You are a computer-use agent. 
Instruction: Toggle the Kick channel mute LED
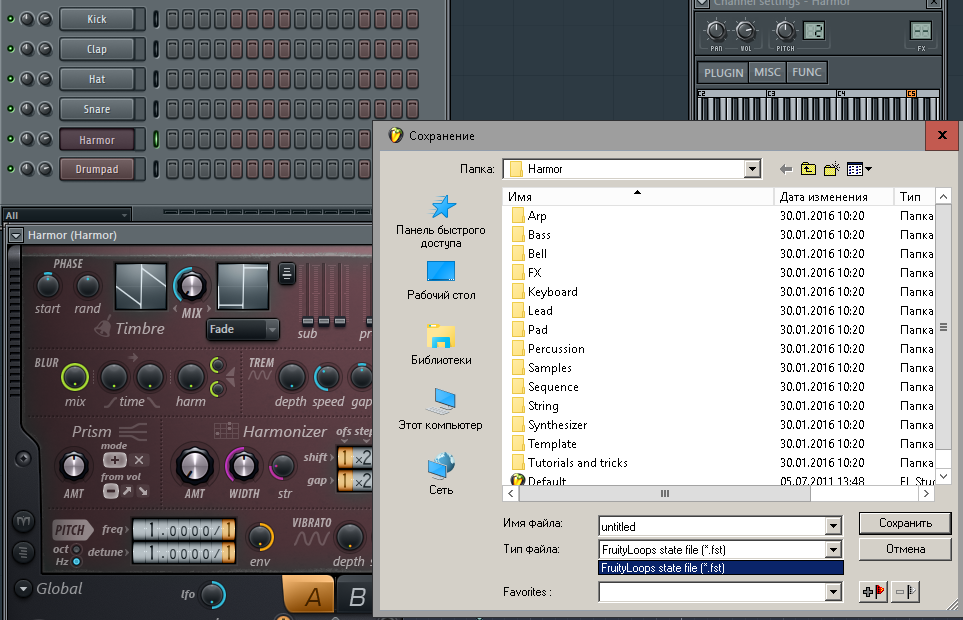pyautogui.click(x=10, y=19)
